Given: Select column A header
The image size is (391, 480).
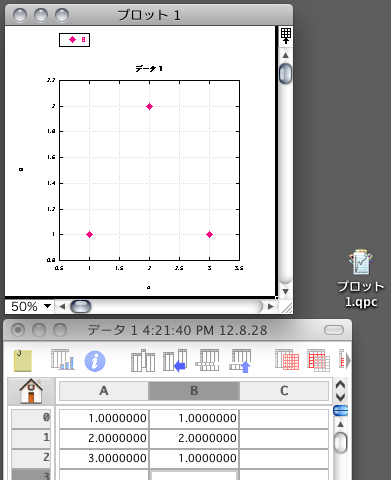Looking at the screenshot, I should point(104,391).
